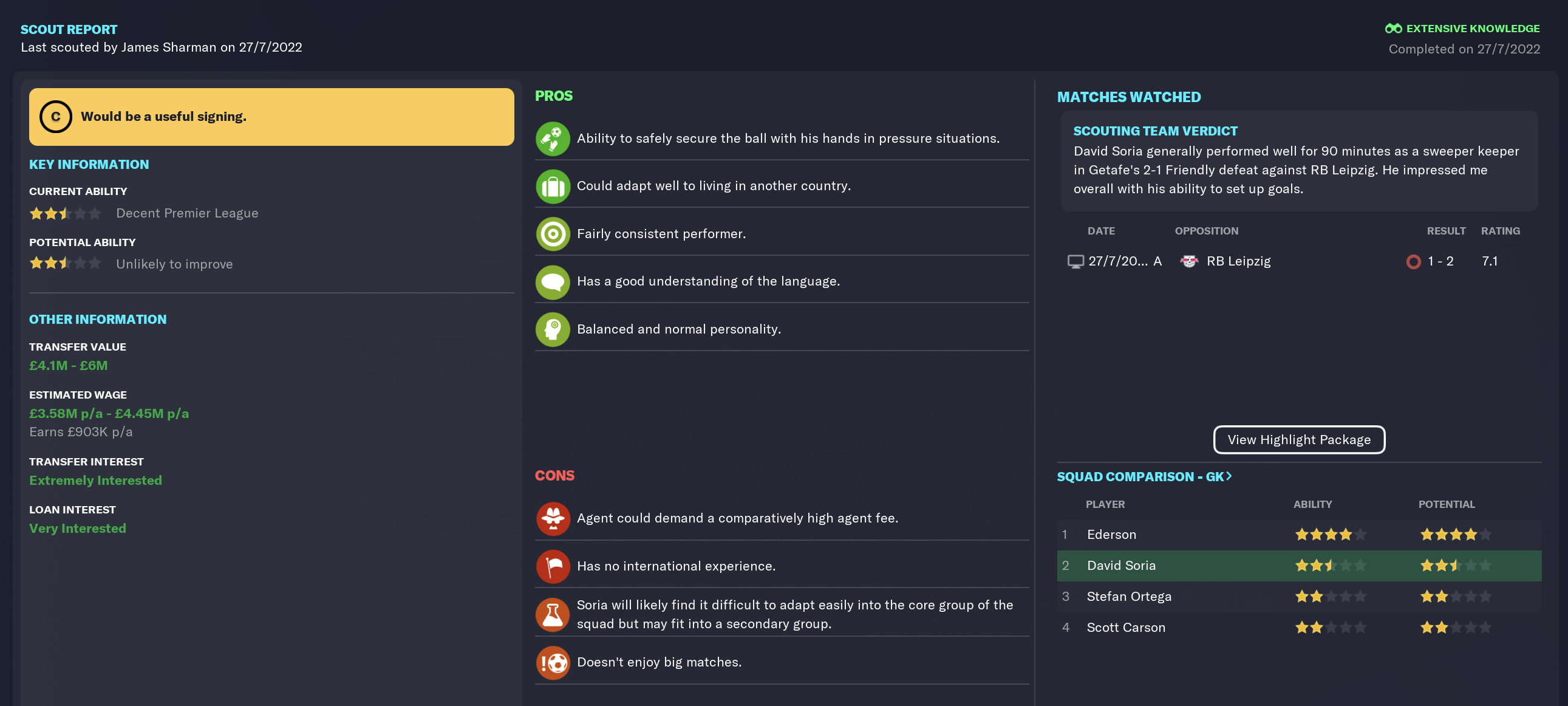Screen dimensions: 1568x706
Task: Click 'Last scouted by James Sharman' text
Action: [x=118, y=47]
